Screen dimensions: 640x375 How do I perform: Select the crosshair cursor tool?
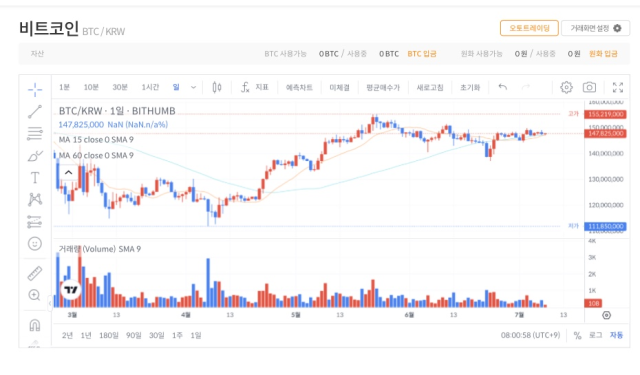(35, 89)
